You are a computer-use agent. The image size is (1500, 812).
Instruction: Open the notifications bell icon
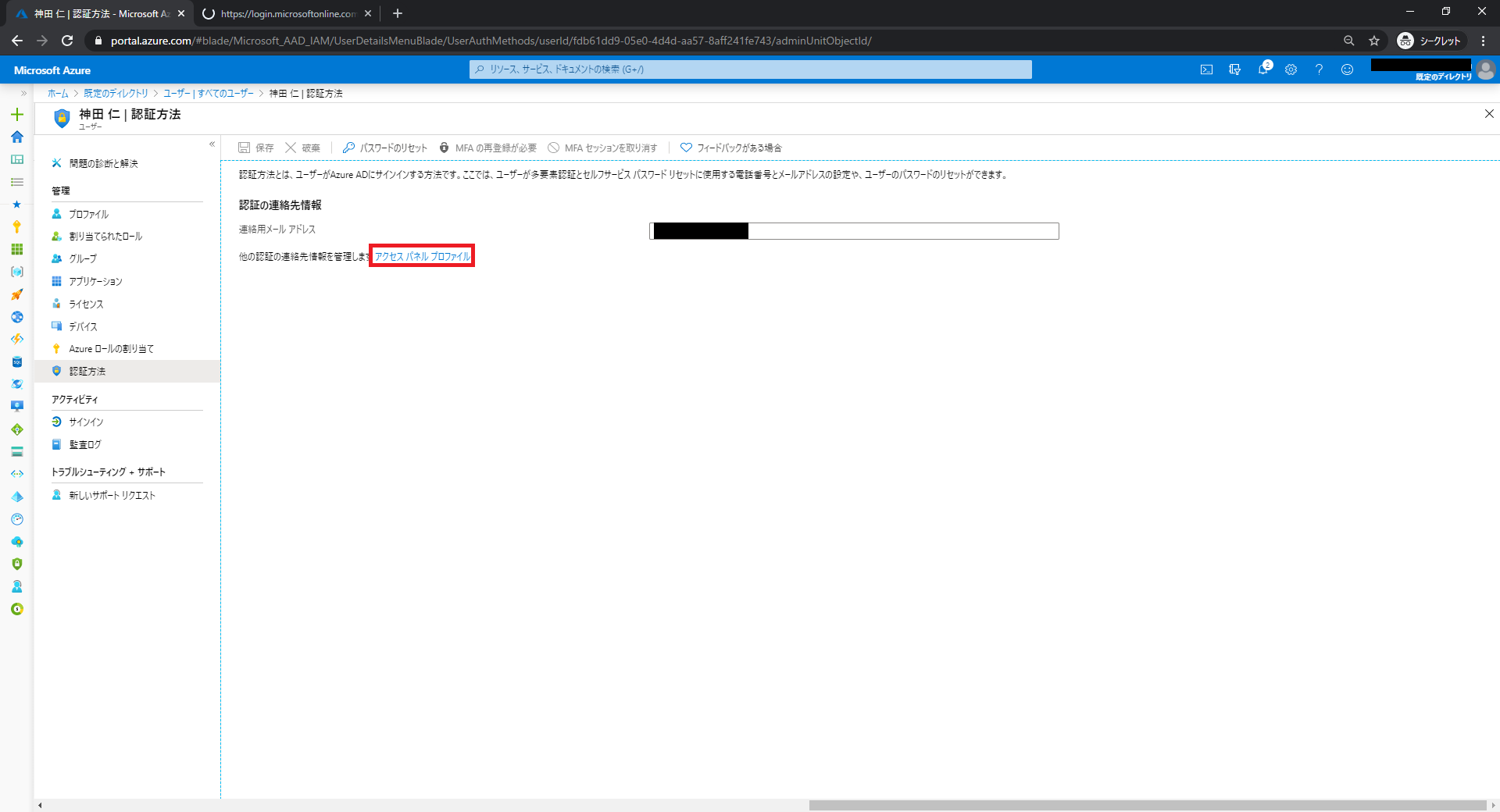[1262, 69]
